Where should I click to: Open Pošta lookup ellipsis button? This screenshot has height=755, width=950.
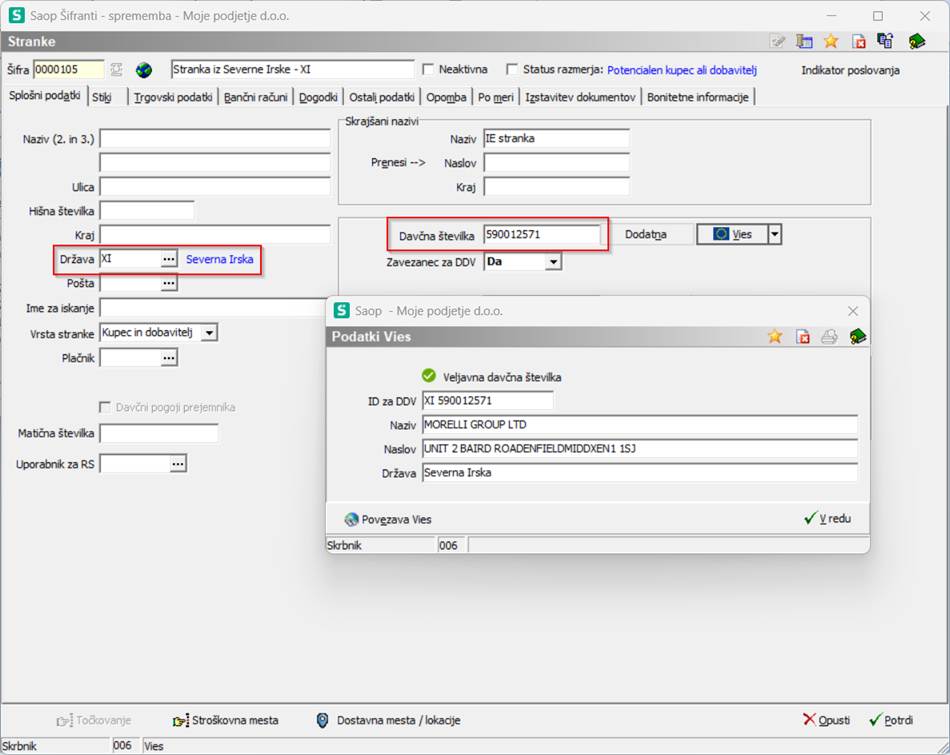pyautogui.click(x=169, y=283)
